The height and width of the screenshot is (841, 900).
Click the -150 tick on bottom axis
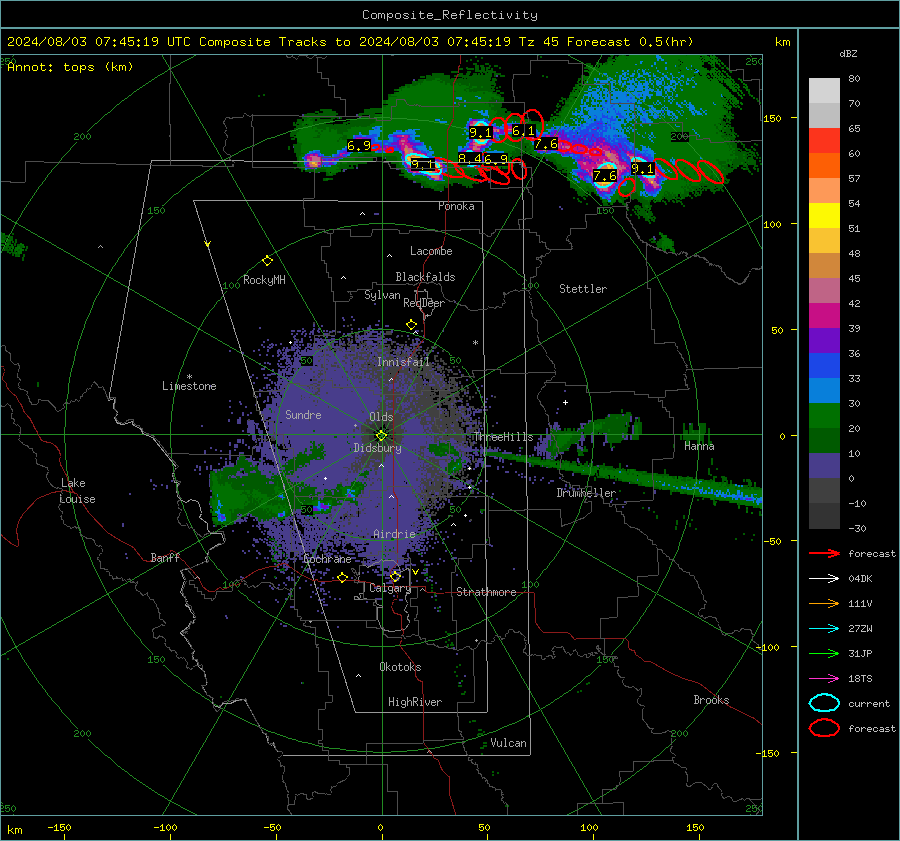tap(59, 827)
